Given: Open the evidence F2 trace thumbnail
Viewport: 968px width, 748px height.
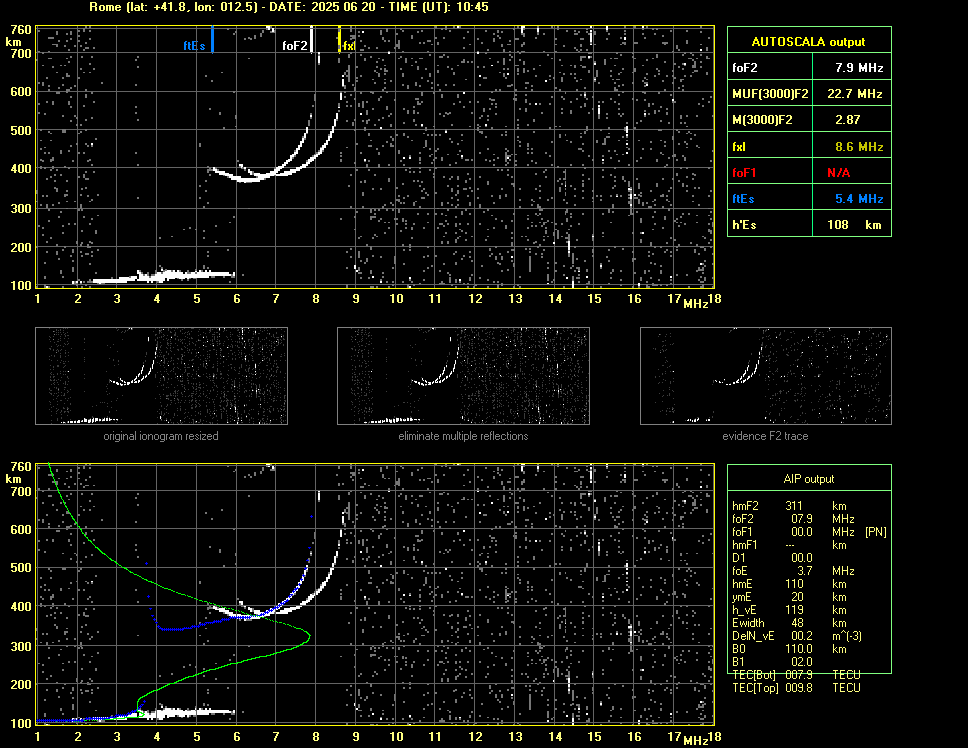Looking at the screenshot, I should (766, 376).
